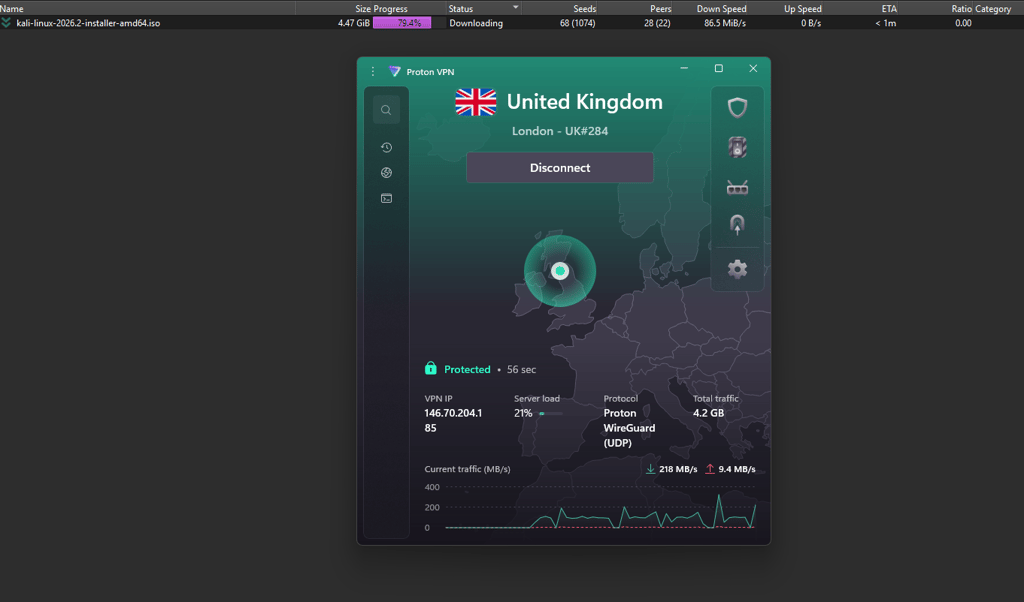The image size is (1024, 602).
Task: Click the Disconnect button
Action: 560,168
